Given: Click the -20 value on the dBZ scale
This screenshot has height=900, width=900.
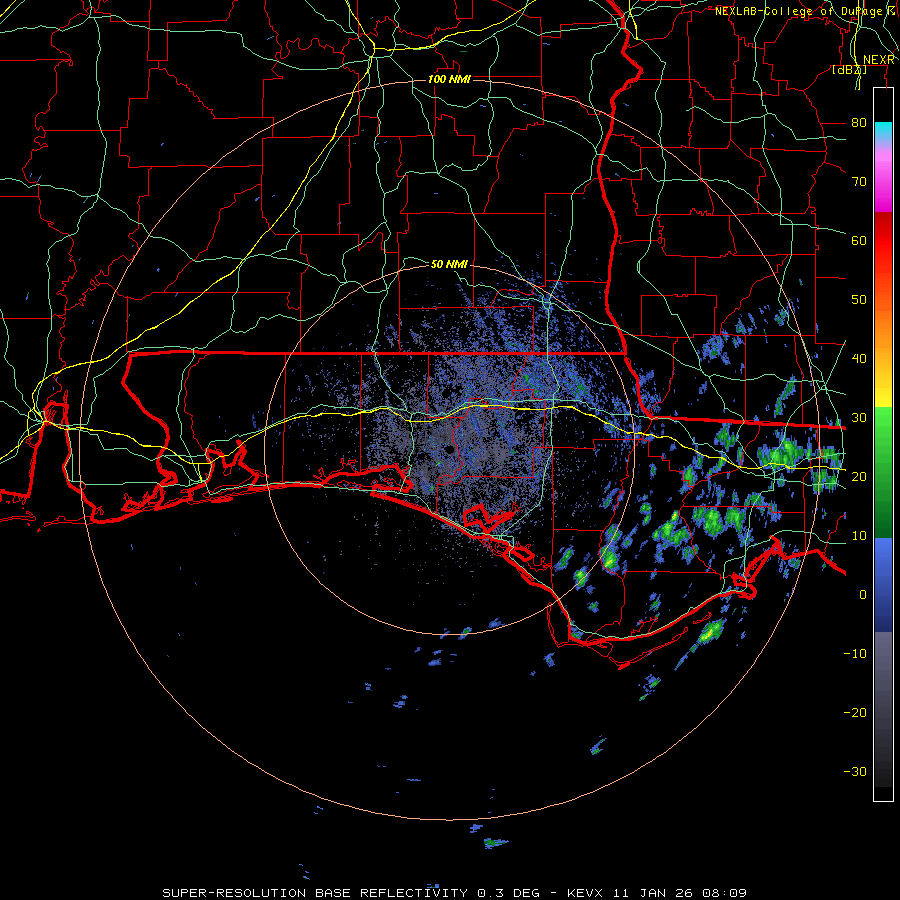Looking at the screenshot, I should 855,712.
